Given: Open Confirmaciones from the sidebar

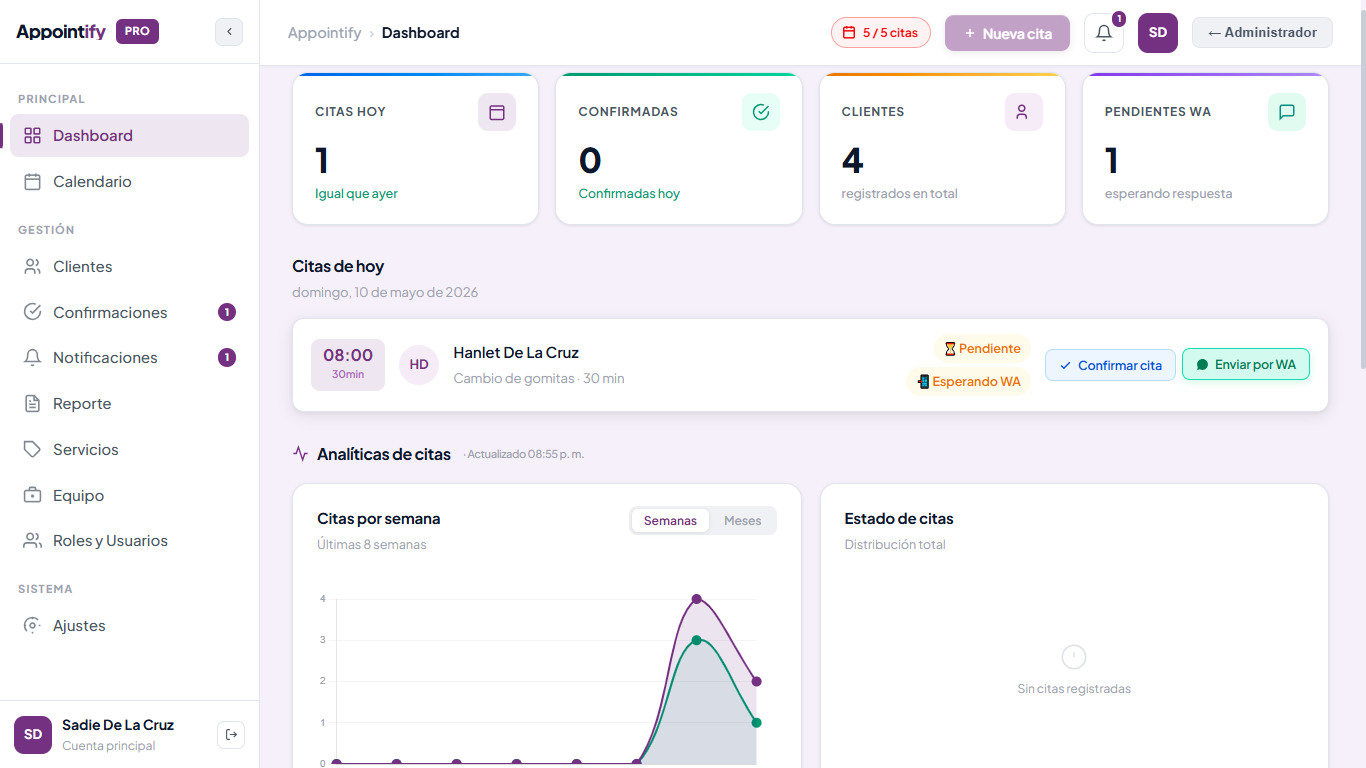Looking at the screenshot, I should [x=129, y=312].
